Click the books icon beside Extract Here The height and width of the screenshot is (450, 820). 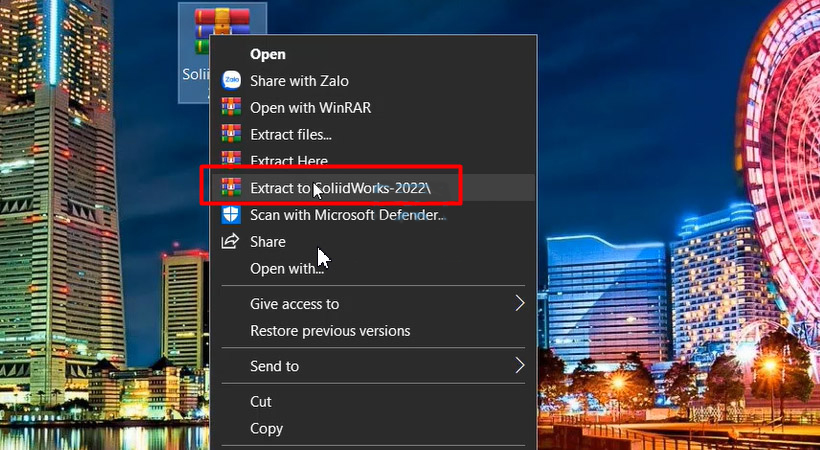(231, 159)
